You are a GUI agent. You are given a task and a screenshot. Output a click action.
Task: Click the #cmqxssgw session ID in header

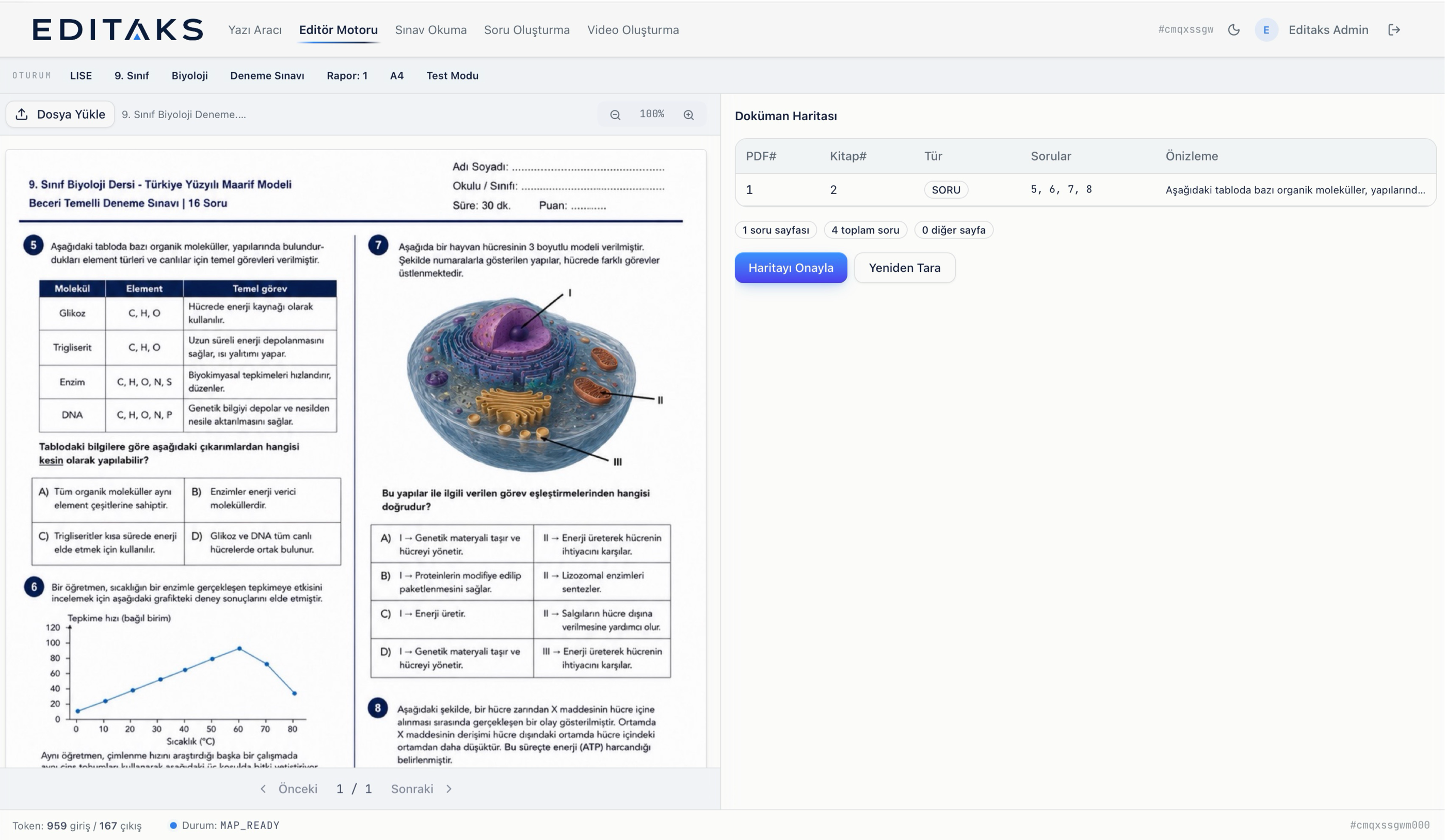pyautogui.click(x=1185, y=30)
